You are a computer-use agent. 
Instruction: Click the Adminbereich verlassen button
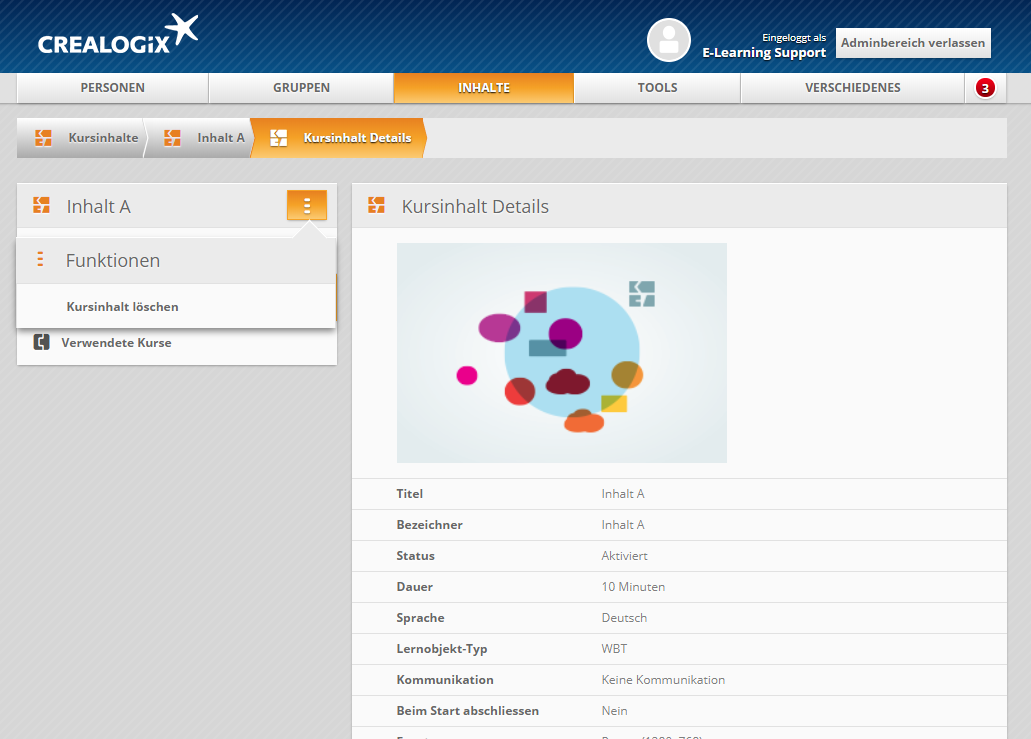(912, 43)
